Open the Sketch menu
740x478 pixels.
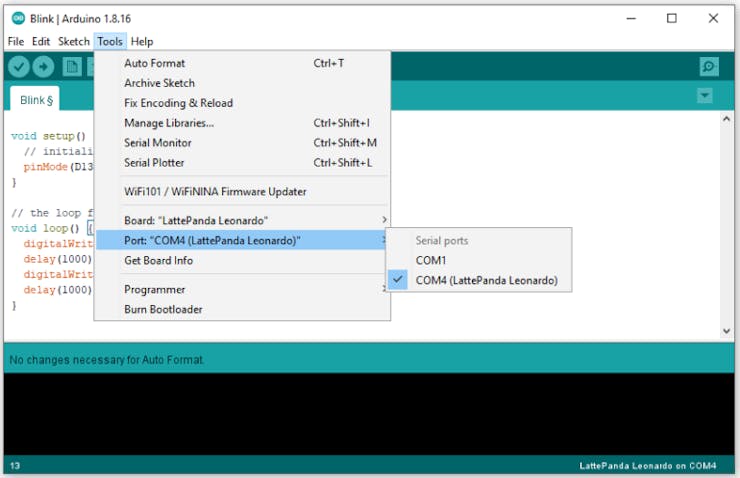[74, 42]
